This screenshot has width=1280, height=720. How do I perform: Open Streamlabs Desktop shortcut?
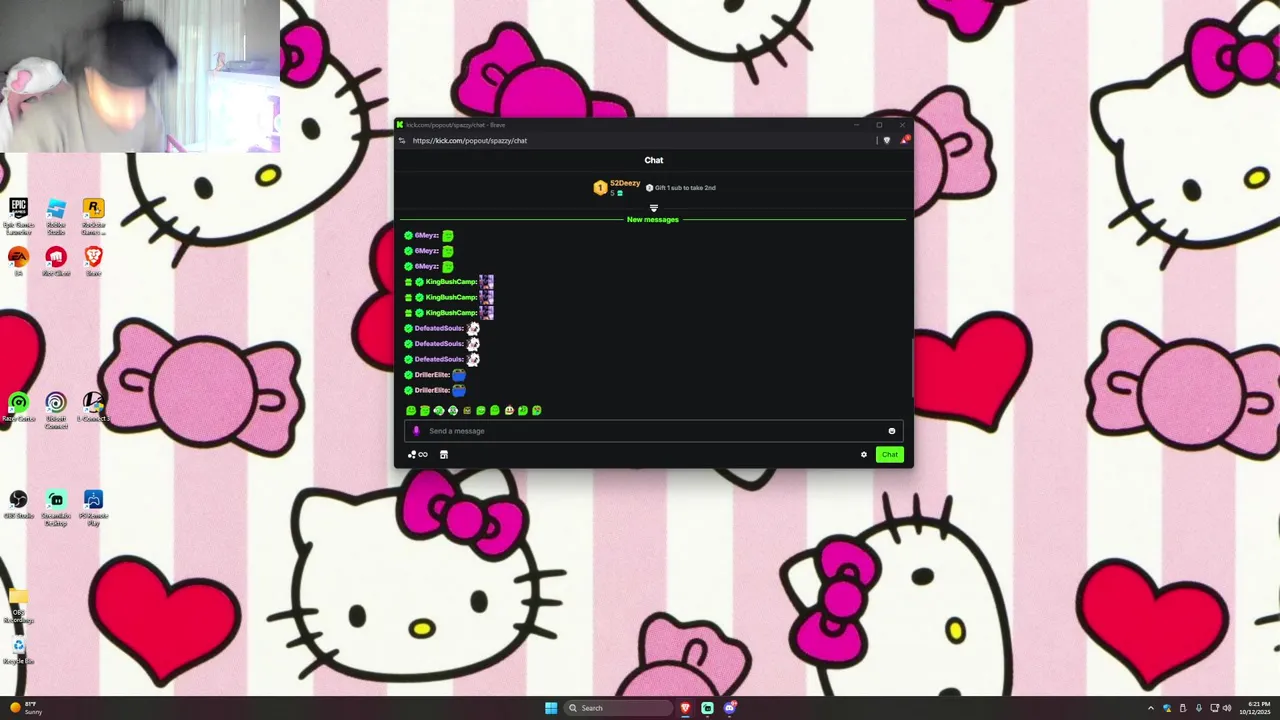click(56, 507)
